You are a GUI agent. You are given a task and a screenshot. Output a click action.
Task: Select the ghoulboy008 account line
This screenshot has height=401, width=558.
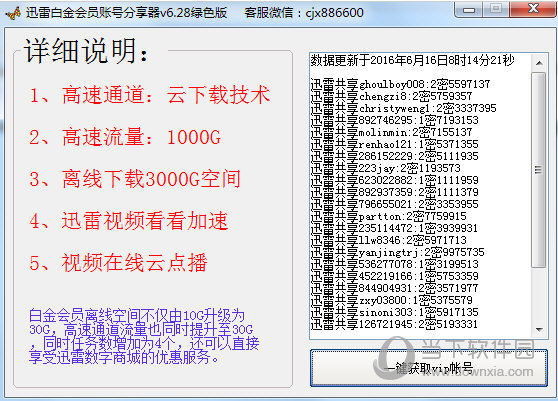400,84
